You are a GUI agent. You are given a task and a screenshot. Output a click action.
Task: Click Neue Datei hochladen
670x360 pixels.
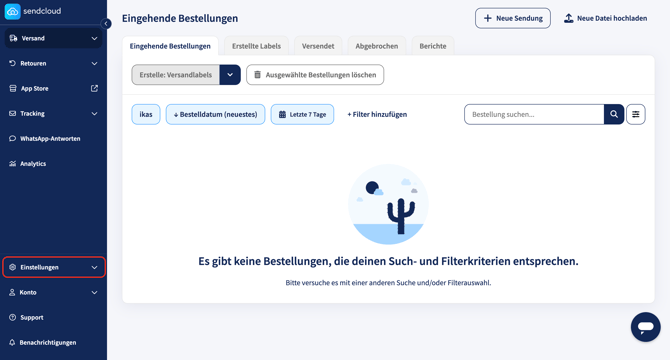[x=605, y=18]
